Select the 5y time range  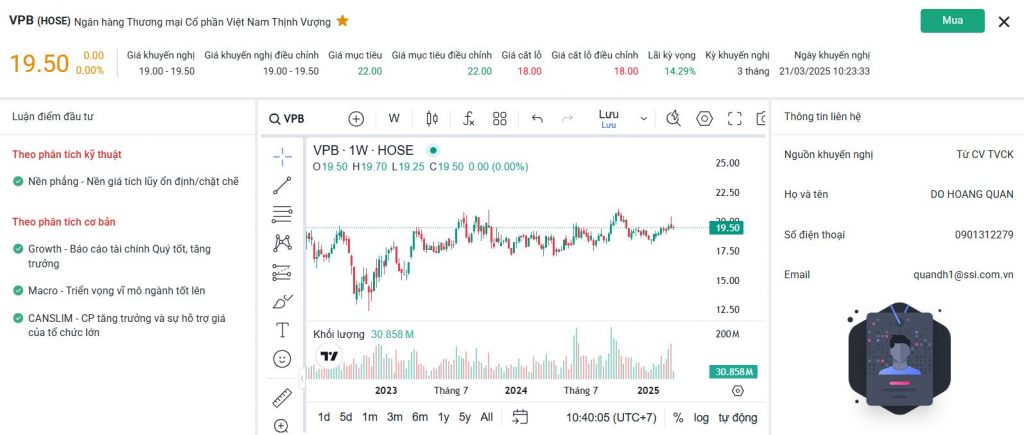465,417
